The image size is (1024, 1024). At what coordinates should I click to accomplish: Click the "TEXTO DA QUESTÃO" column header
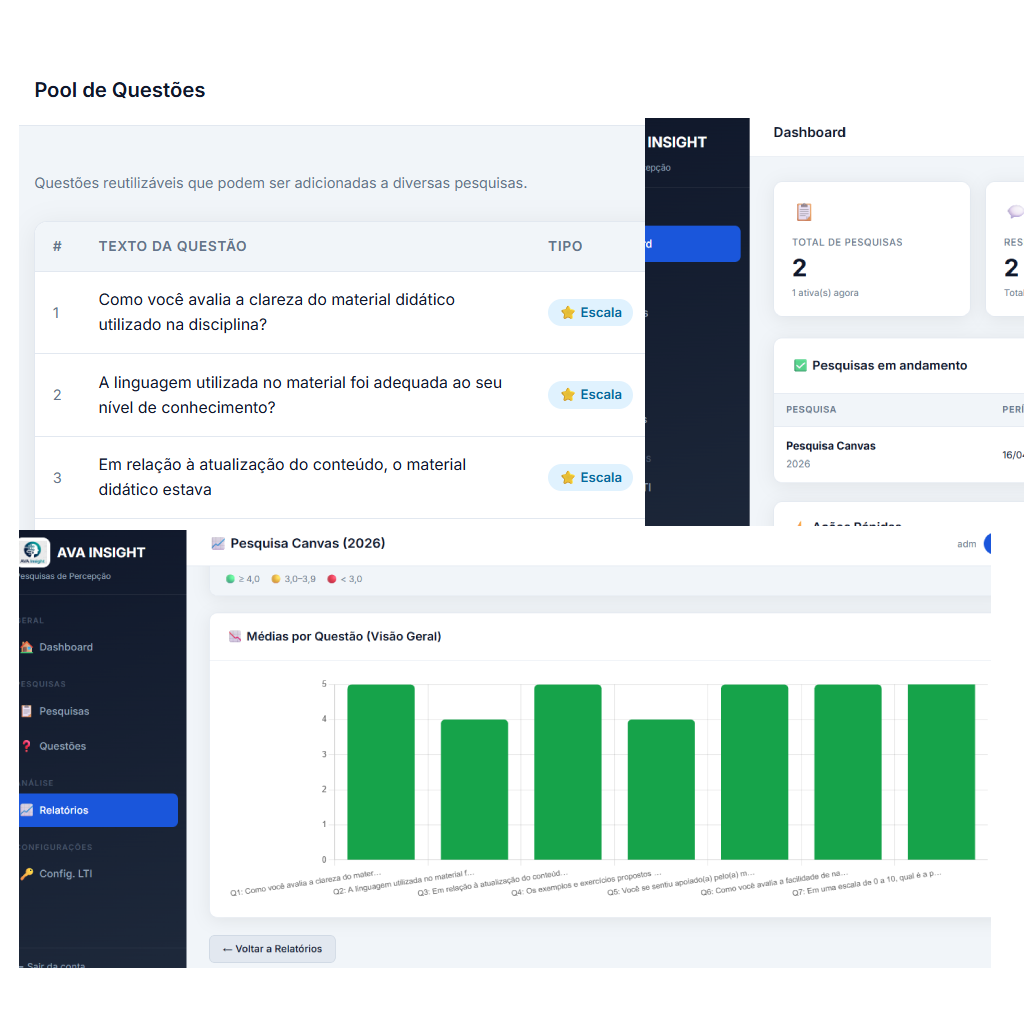(x=172, y=246)
